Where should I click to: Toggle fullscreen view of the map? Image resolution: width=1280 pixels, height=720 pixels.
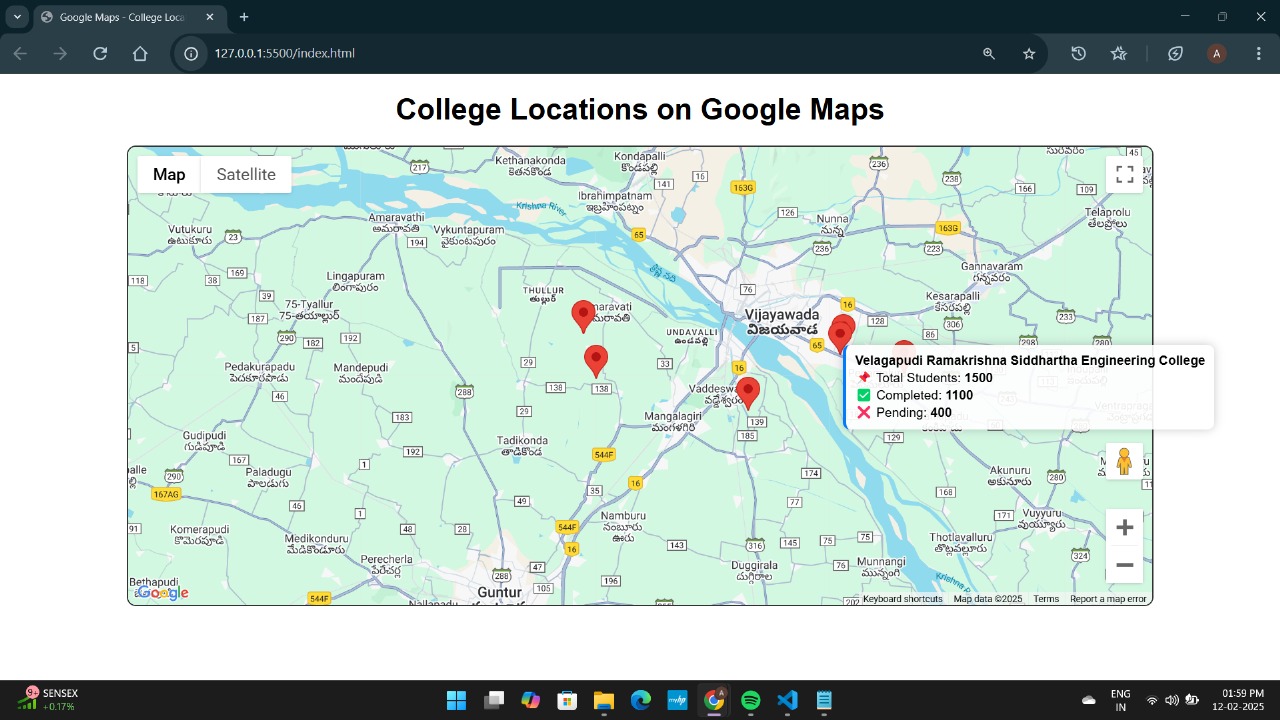point(1124,175)
